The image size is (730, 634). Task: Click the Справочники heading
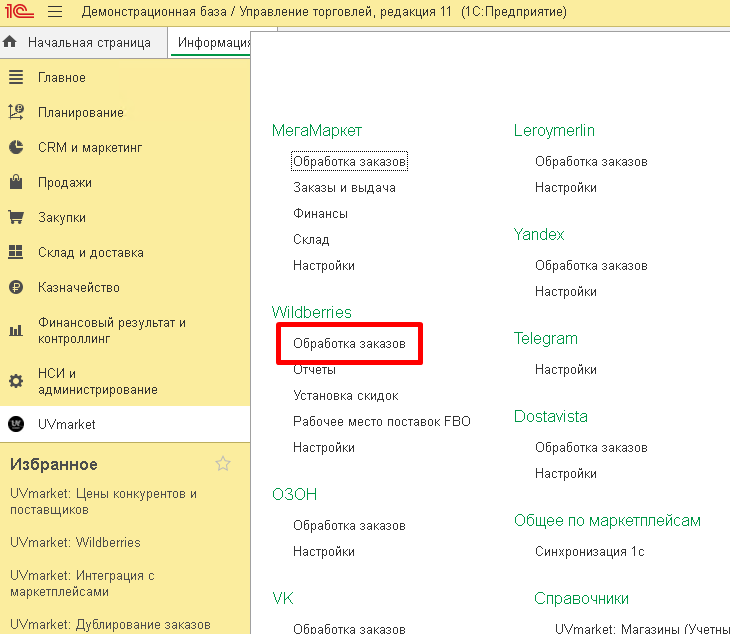point(581,598)
